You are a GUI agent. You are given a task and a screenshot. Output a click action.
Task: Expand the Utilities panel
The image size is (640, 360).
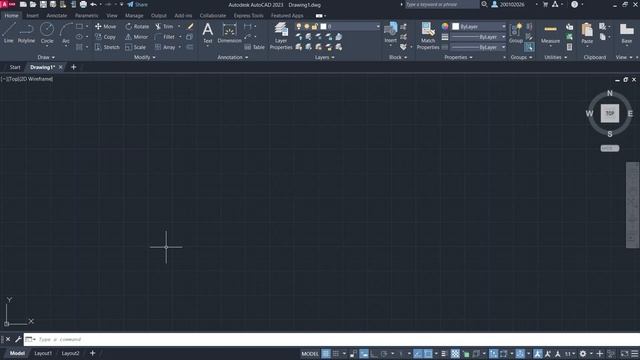tap(556, 58)
